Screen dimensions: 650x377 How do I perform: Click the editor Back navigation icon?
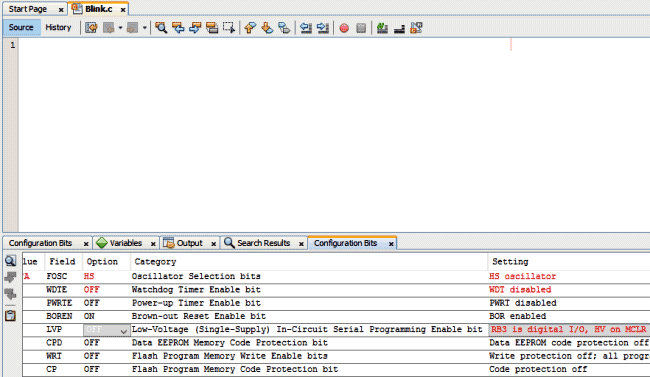click(109, 28)
